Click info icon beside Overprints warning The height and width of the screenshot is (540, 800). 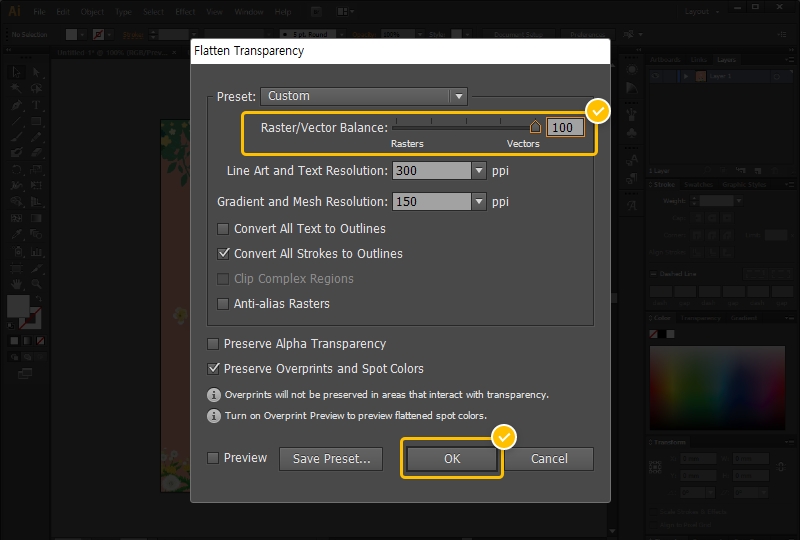pos(213,395)
